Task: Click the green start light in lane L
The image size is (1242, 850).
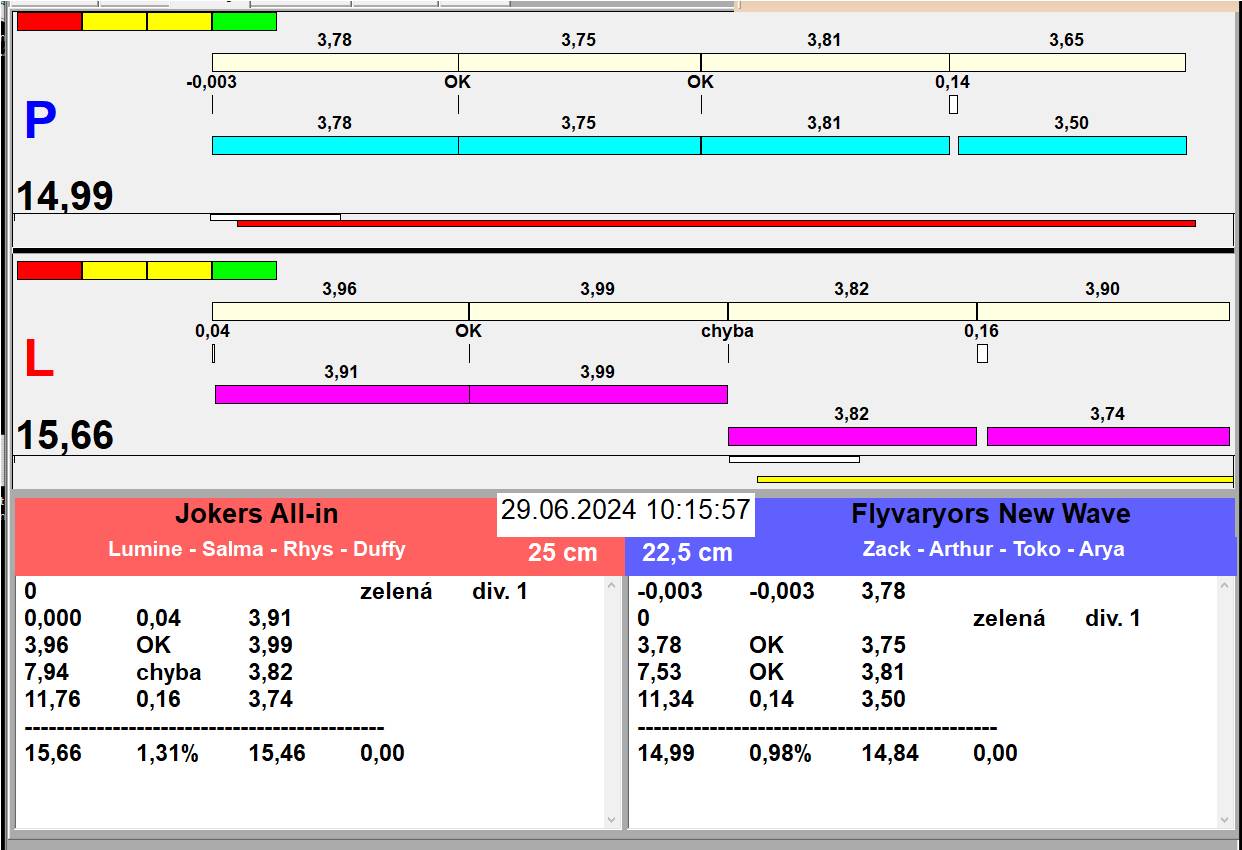Action: pos(244,270)
